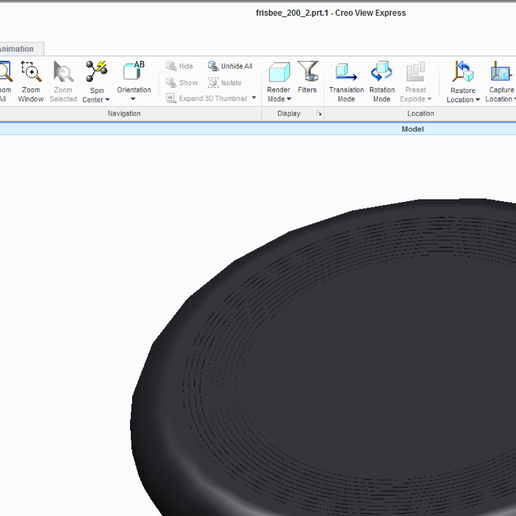The height and width of the screenshot is (516, 516).
Task: Click the 'Location' group label
Action: pos(421,113)
